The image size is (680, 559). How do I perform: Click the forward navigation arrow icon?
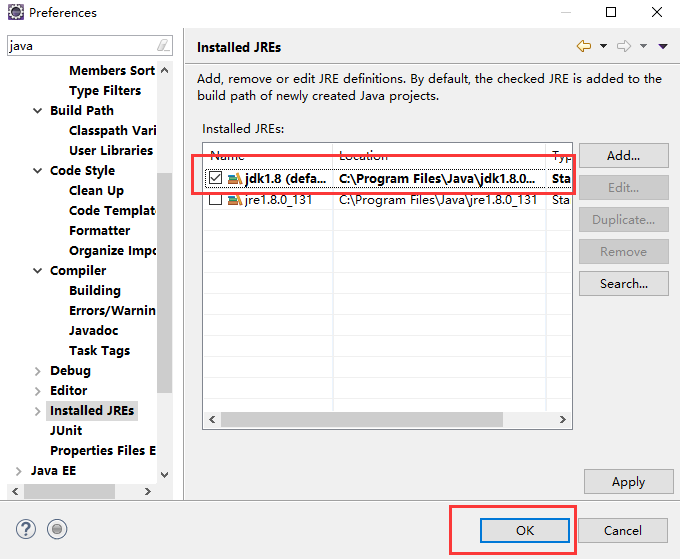pyautogui.click(x=624, y=46)
